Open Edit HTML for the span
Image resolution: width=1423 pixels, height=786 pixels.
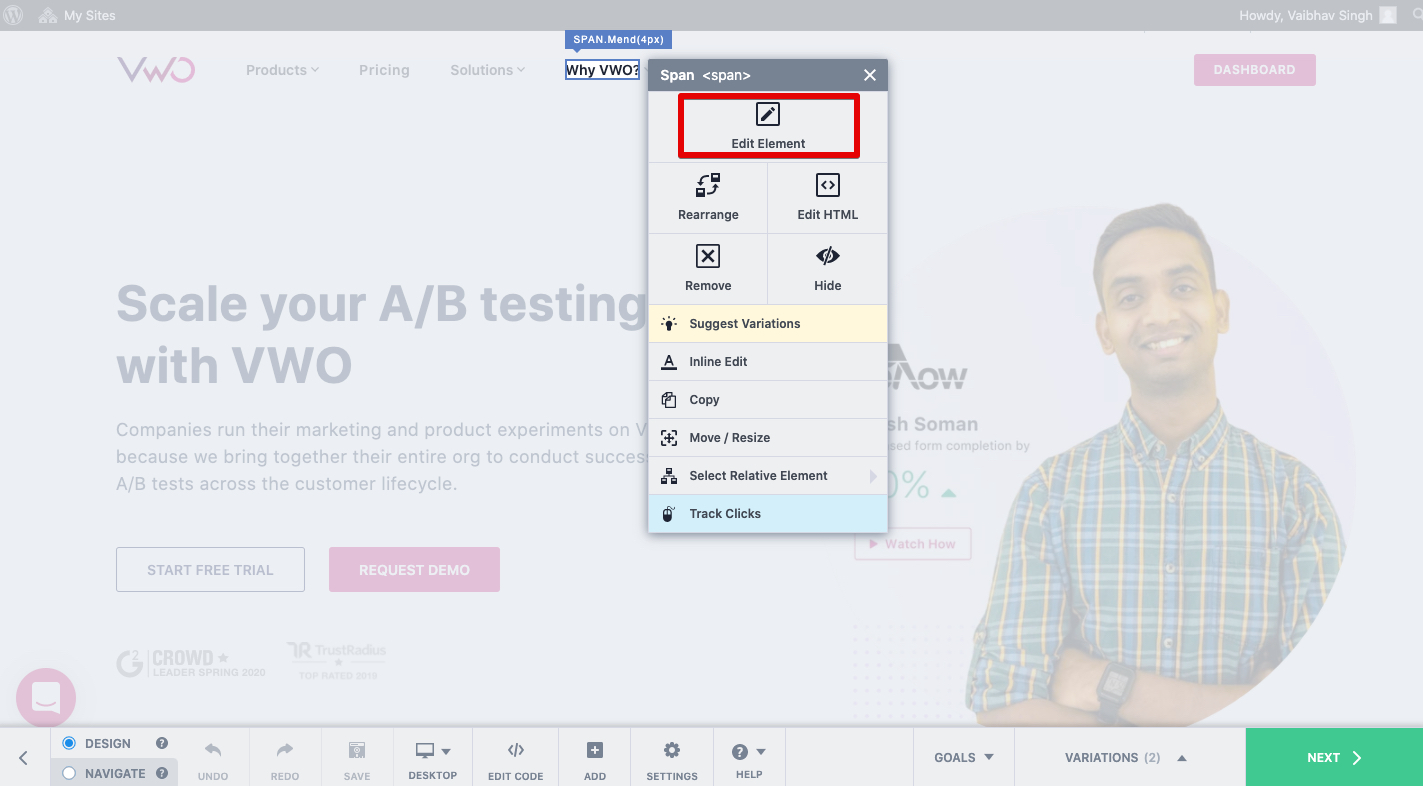[827, 198]
